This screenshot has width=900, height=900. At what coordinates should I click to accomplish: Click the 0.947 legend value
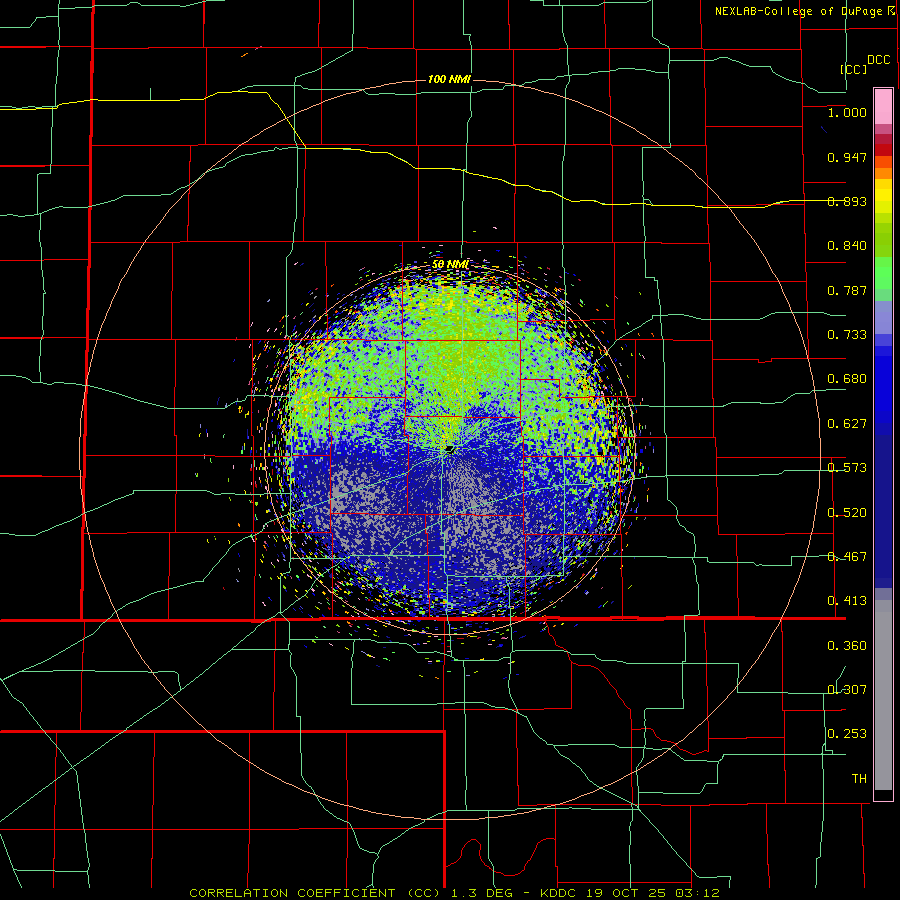pyautogui.click(x=847, y=157)
